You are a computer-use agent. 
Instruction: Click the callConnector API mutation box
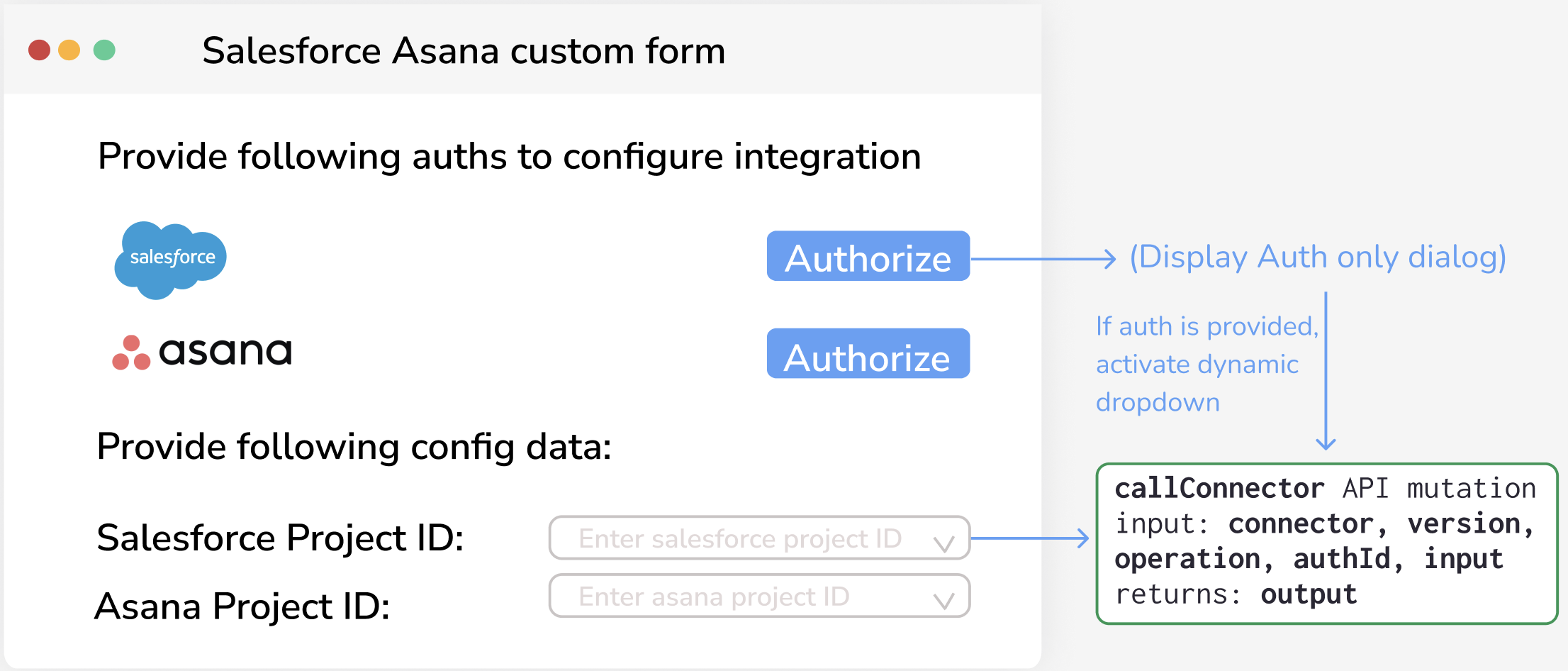[x=1326, y=543]
